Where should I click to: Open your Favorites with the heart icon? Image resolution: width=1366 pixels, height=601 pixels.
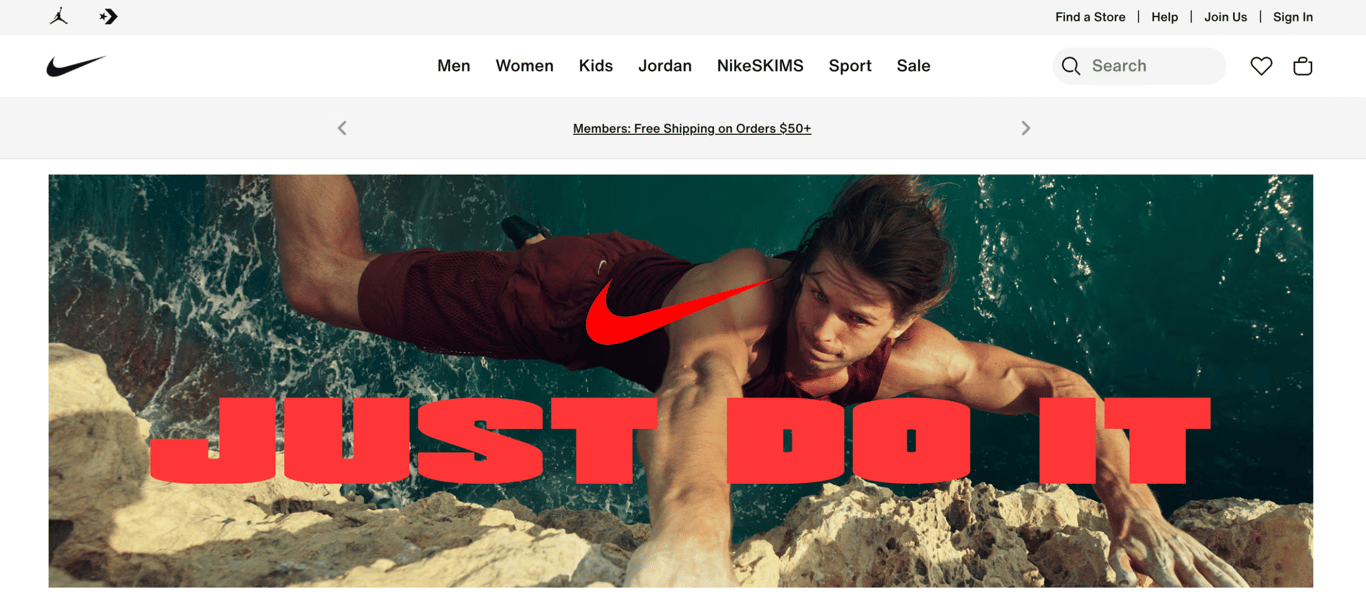click(x=1261, y=65)
